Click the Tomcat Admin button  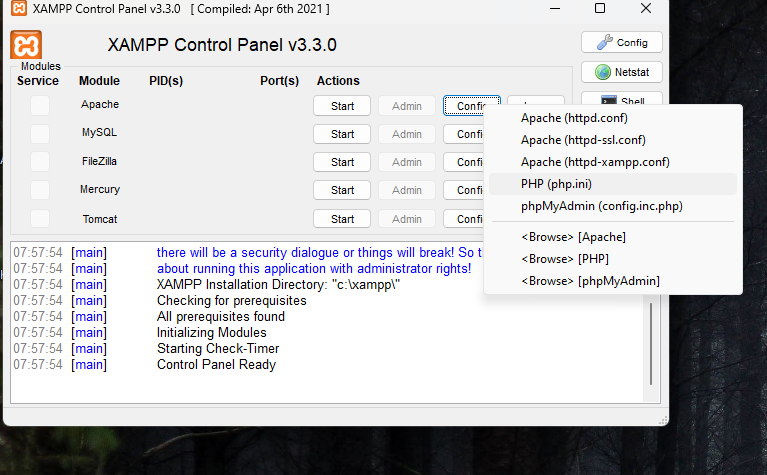[x=406, y=219]
